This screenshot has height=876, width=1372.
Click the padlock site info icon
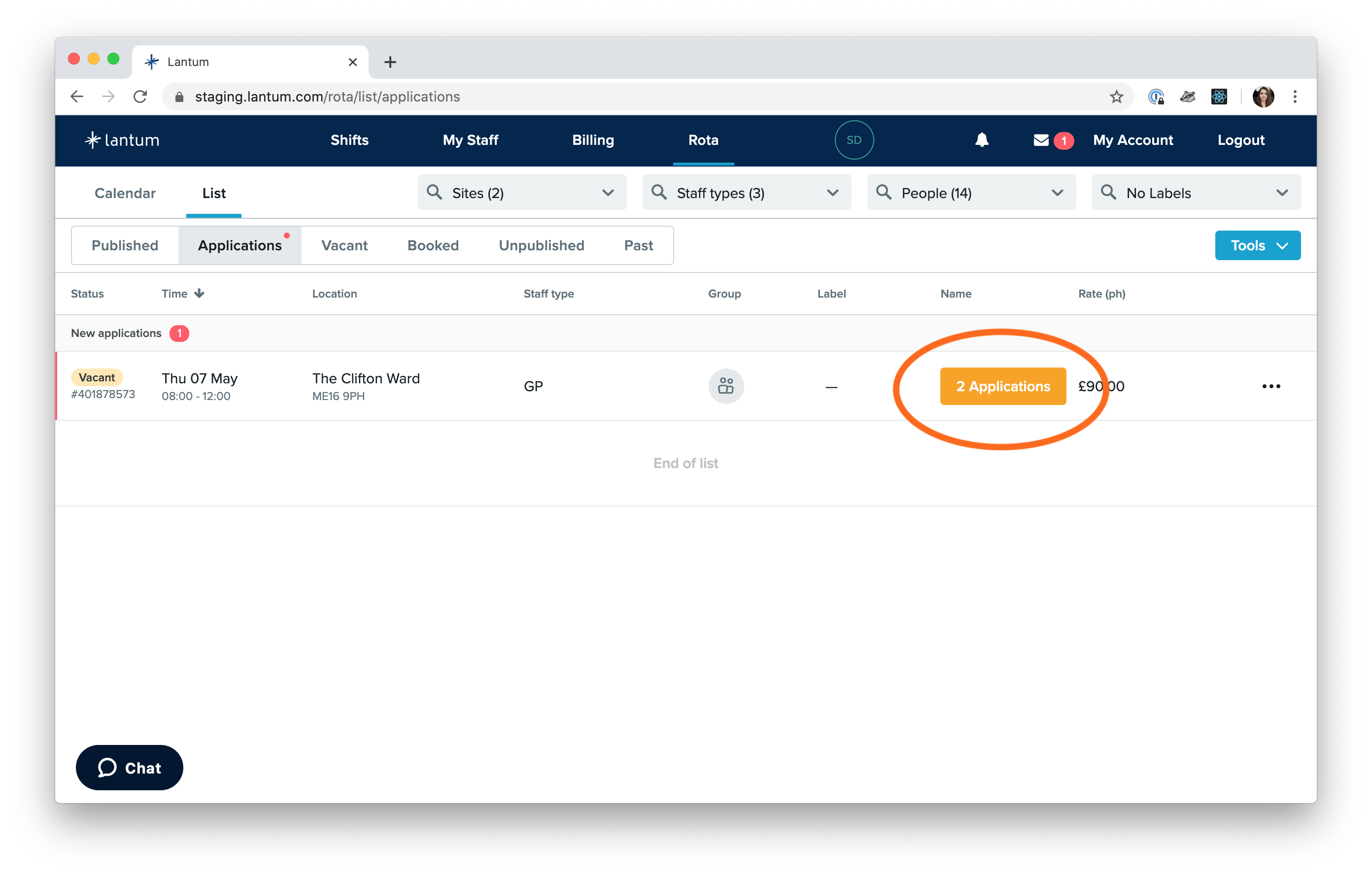179,97
